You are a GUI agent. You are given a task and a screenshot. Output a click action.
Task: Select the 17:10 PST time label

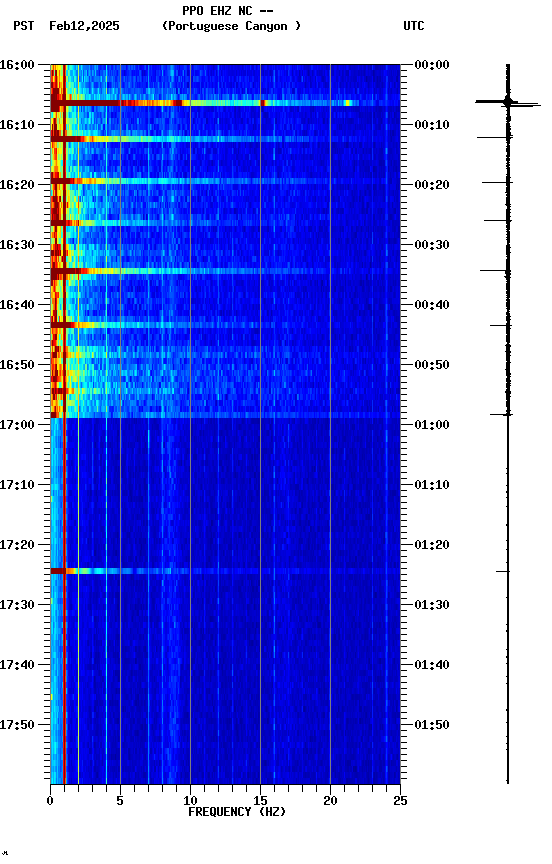tap(17, 485)
